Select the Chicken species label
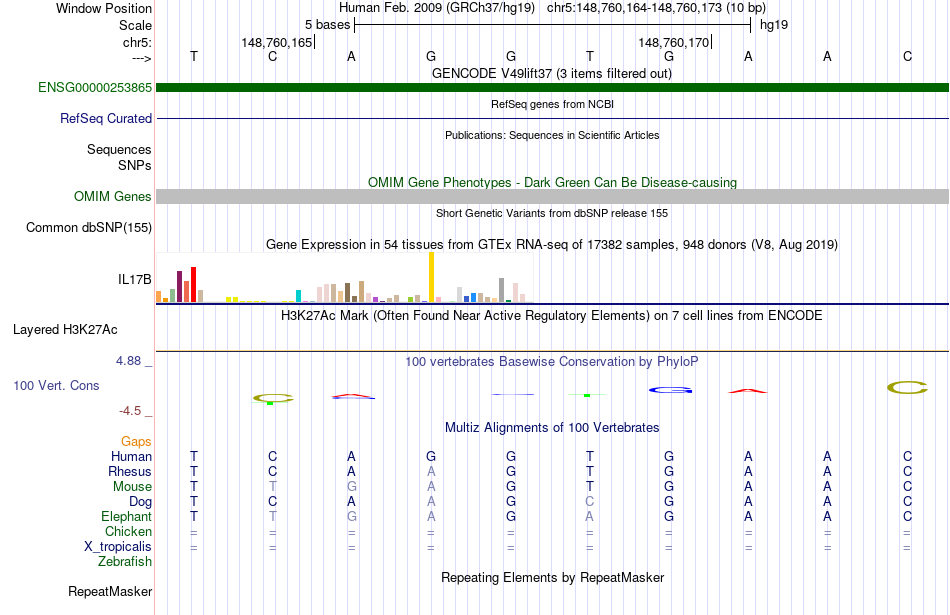The height and width of the screenshot is (615, 950). pos(128,531)
